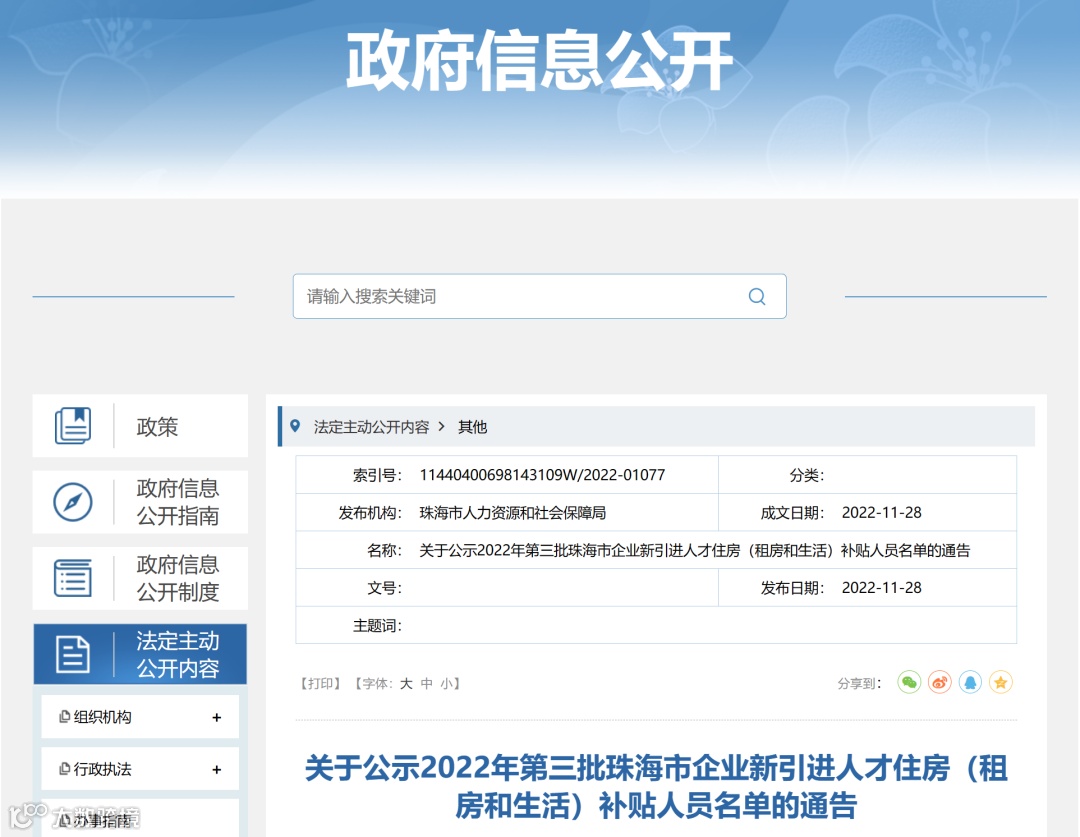Open the 政策 sidebar section
Image resolution: width=1080 pixels, height=837 pixels.
tap(140, 426)
